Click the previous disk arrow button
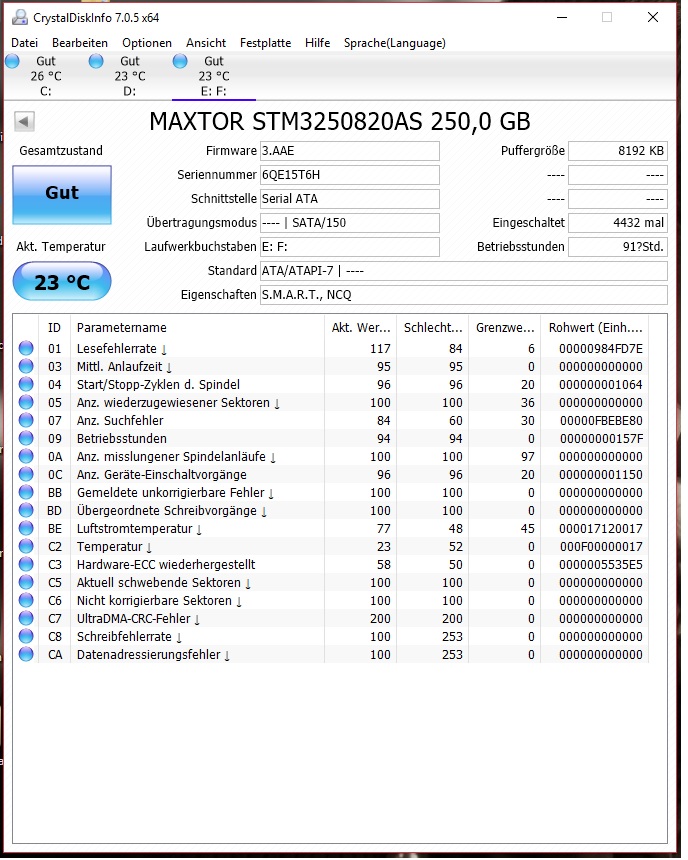The width and height of the screenshot is (688, 860). click(x=24, y=121)
